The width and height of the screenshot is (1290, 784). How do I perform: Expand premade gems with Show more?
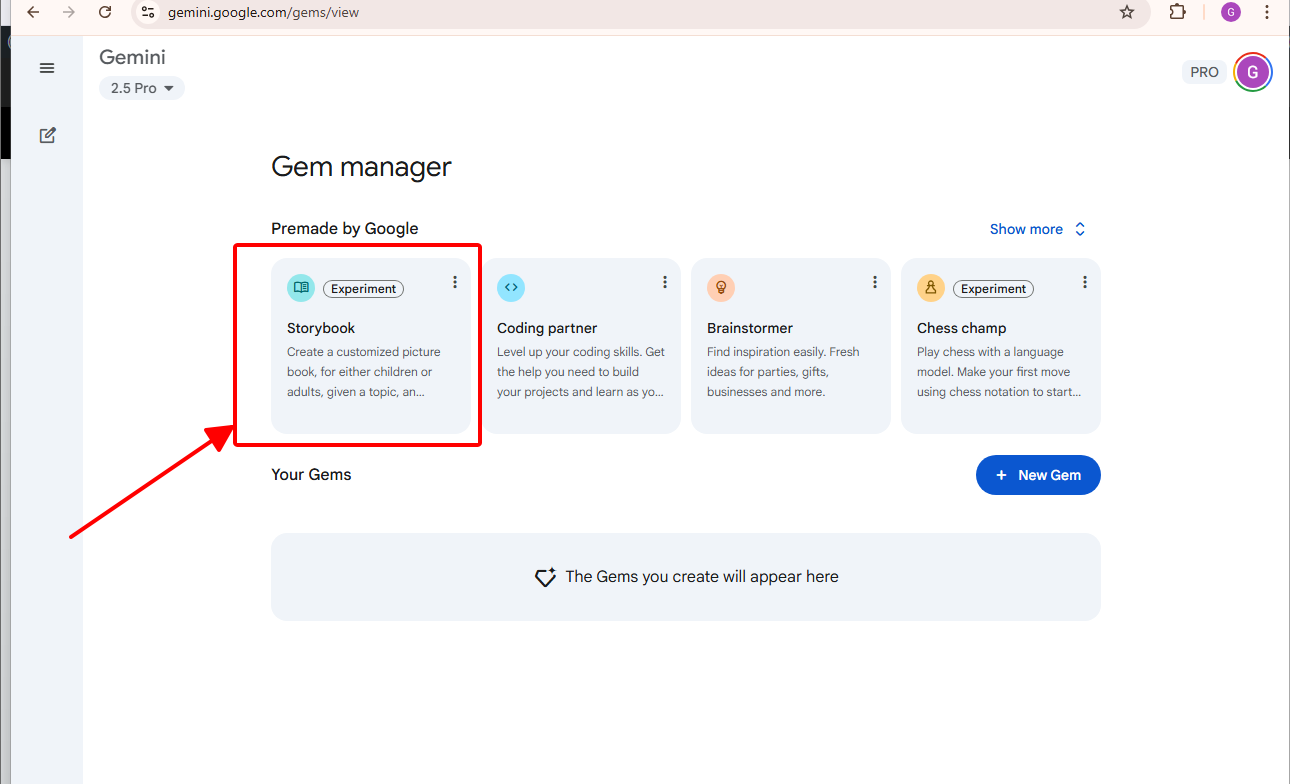(1037, 229)
